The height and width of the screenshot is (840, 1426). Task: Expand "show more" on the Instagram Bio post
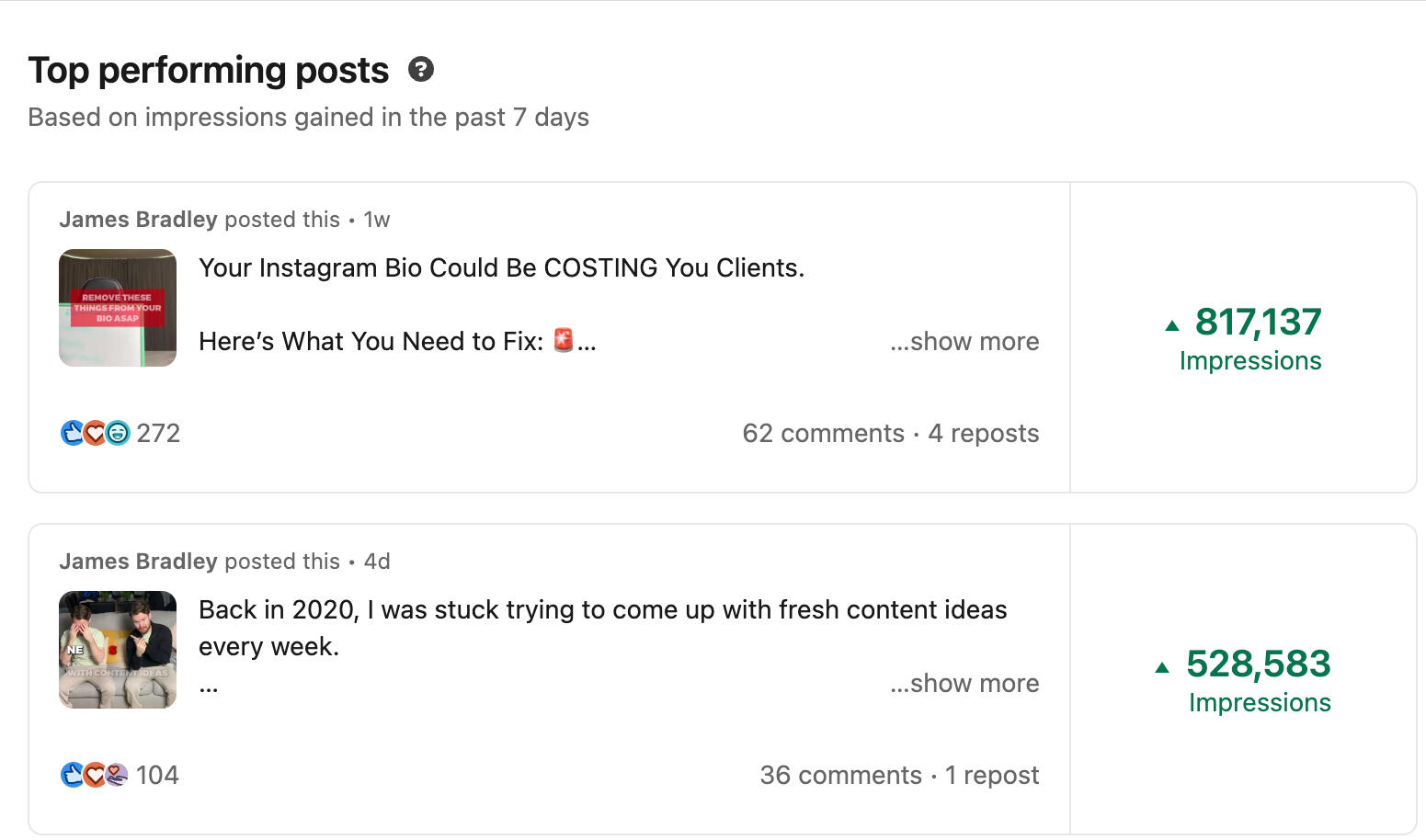click(964, 341)
